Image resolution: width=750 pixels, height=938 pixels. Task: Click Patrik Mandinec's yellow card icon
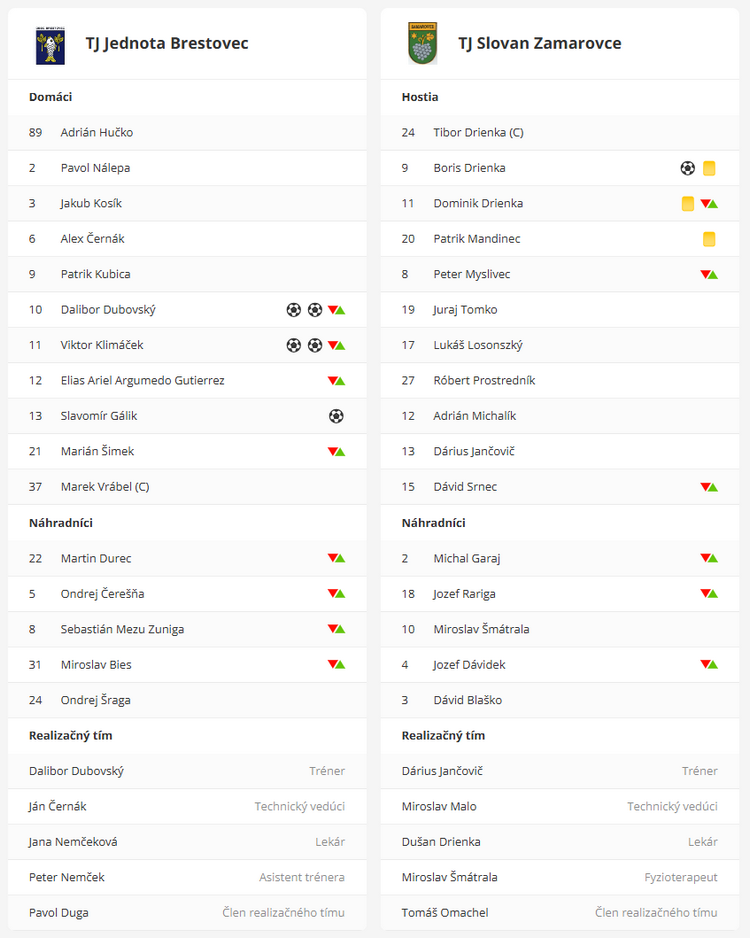(709, 239)
